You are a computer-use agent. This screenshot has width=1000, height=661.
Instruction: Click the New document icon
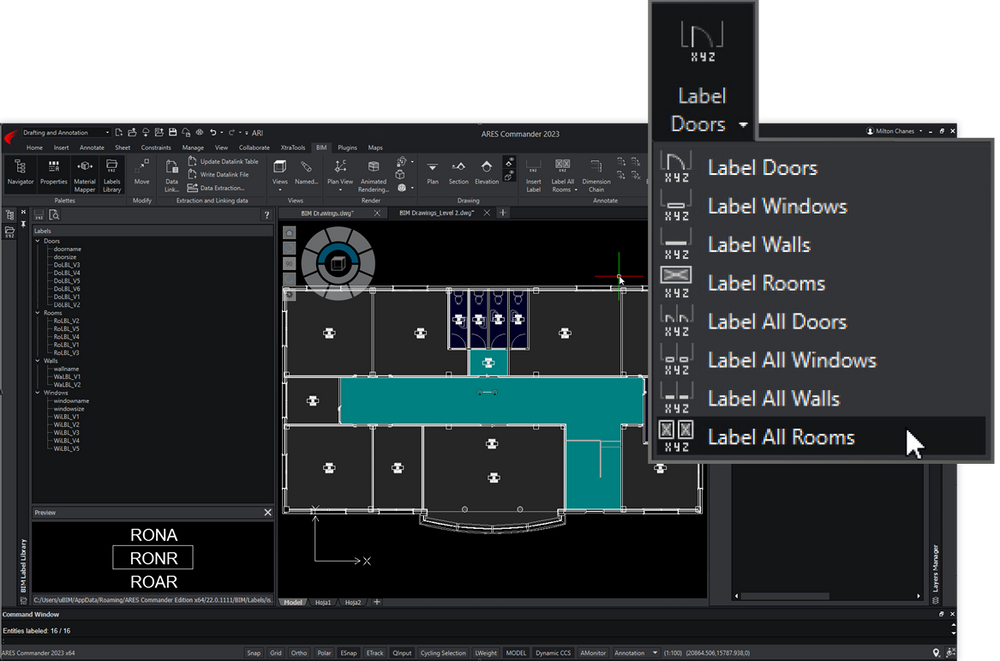tap(119, 133)
